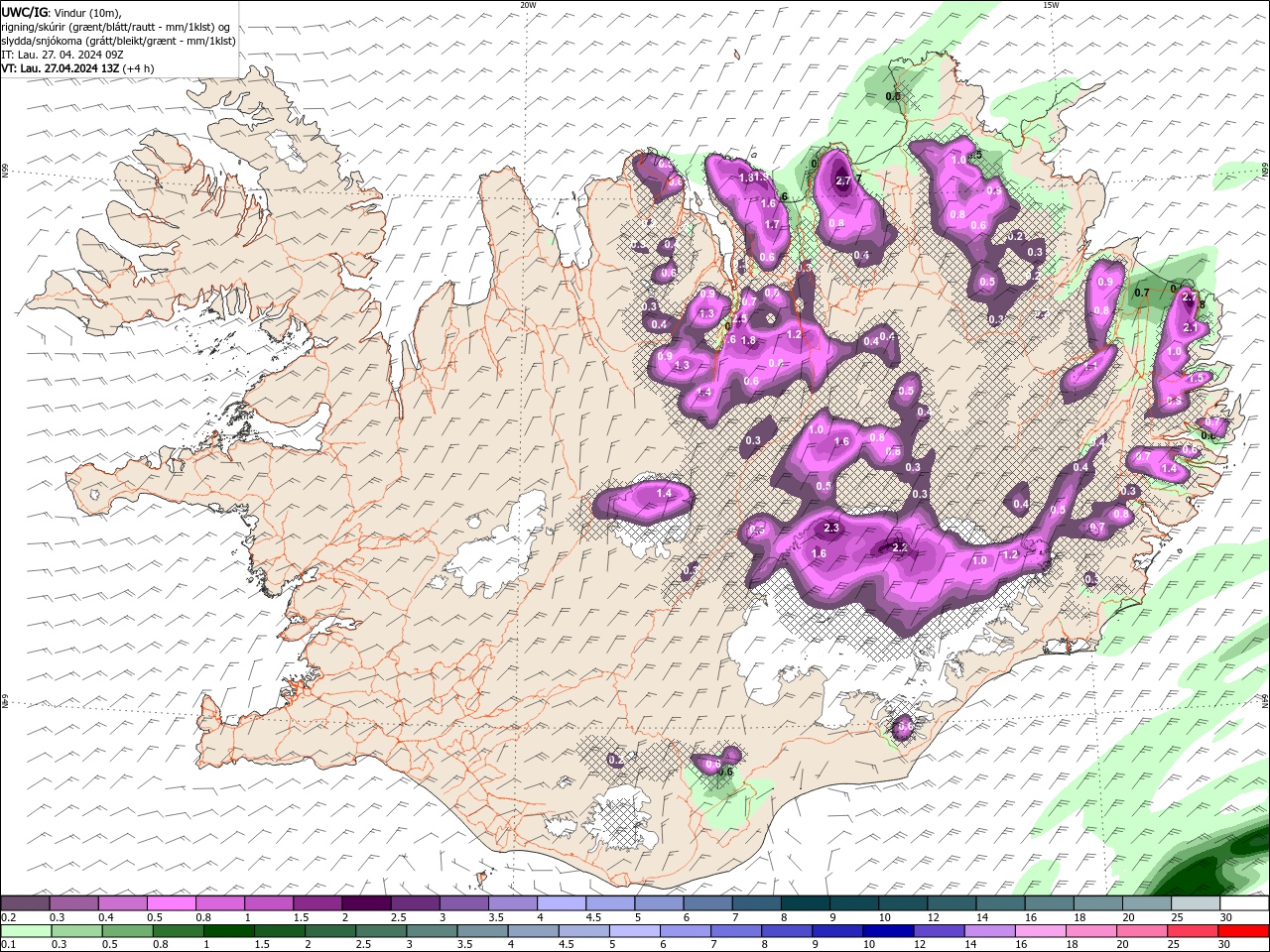Select the mauve 0.2–0.3 upper legend swatch
Screen dimensions: 1270x952
pos(27,903)
